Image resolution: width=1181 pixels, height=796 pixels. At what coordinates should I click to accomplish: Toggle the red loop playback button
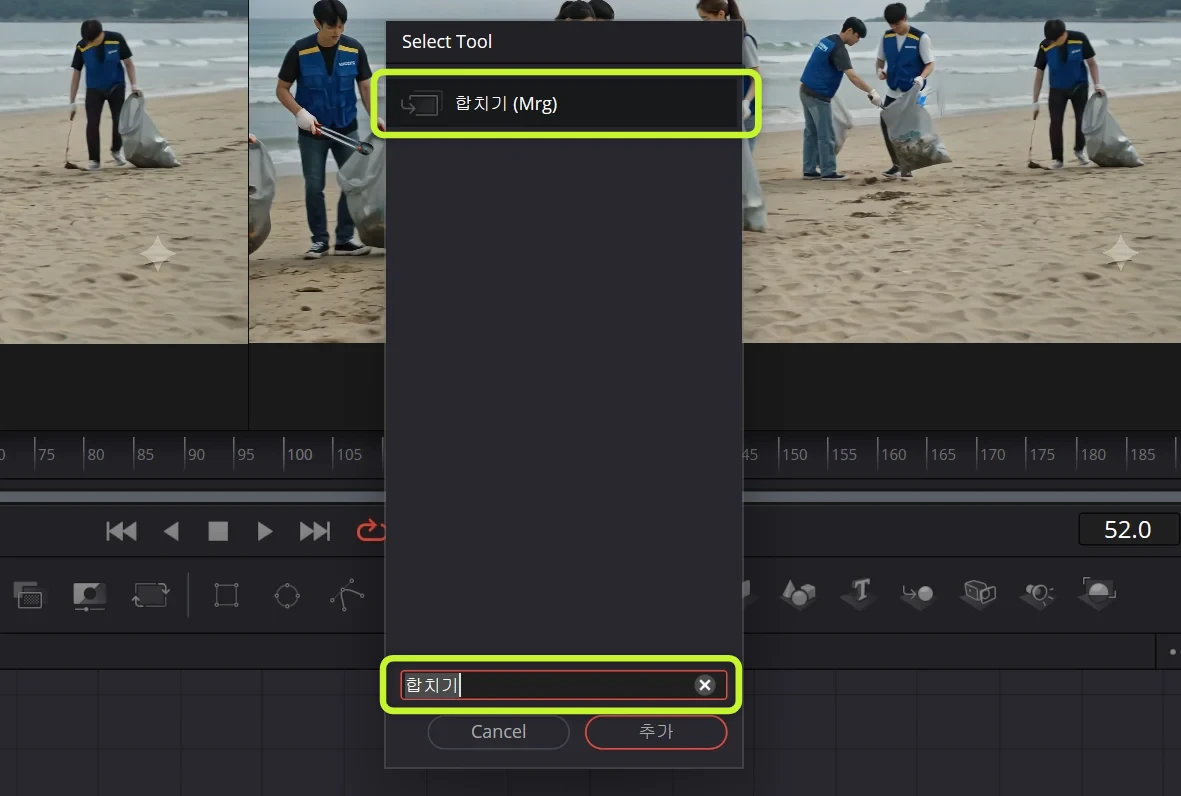[x=371, y=531]
